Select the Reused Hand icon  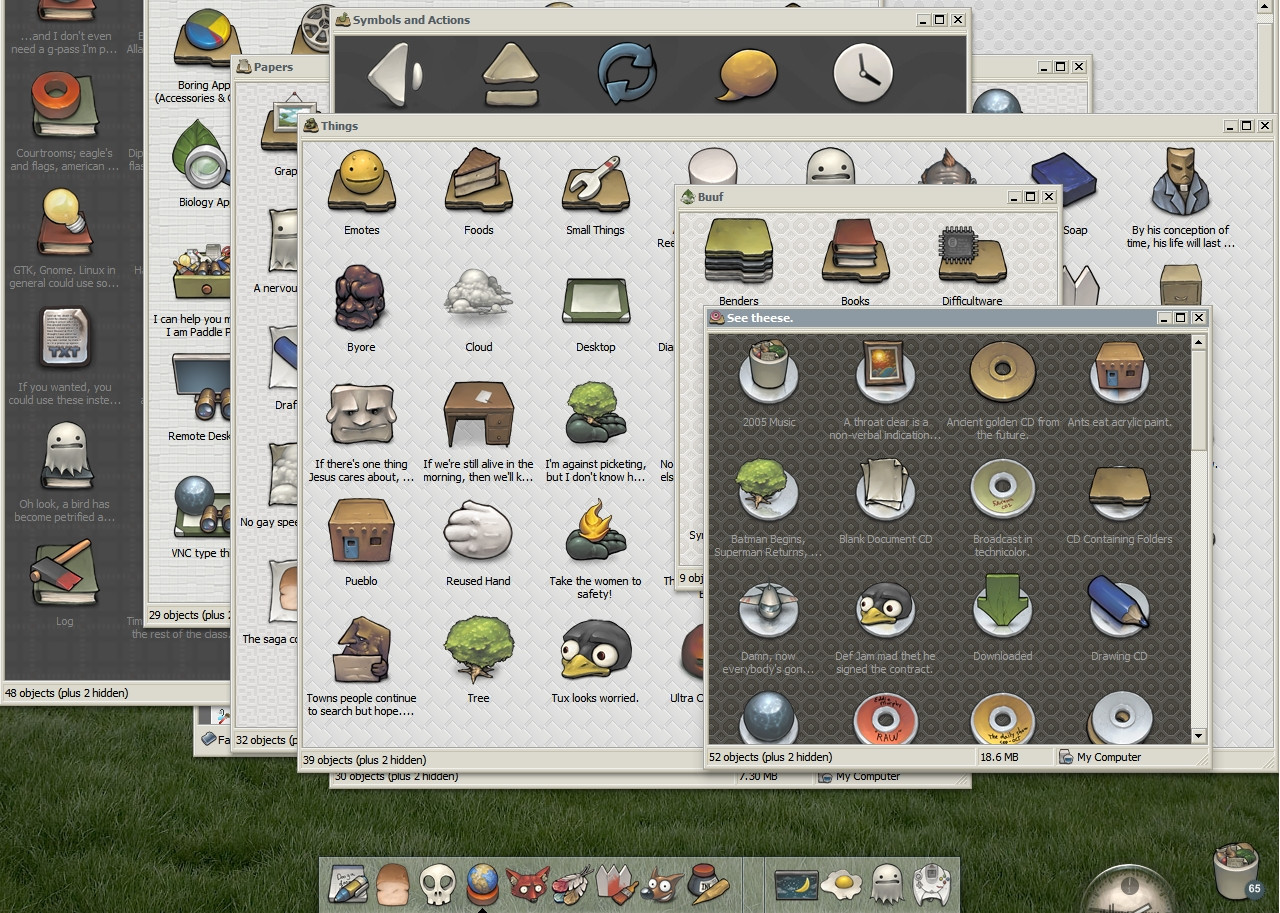pos(478,532)
